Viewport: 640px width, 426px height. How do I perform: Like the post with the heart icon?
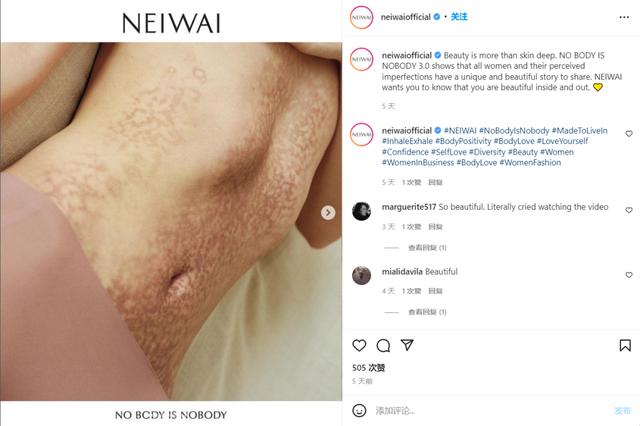[x=359, y=346]
